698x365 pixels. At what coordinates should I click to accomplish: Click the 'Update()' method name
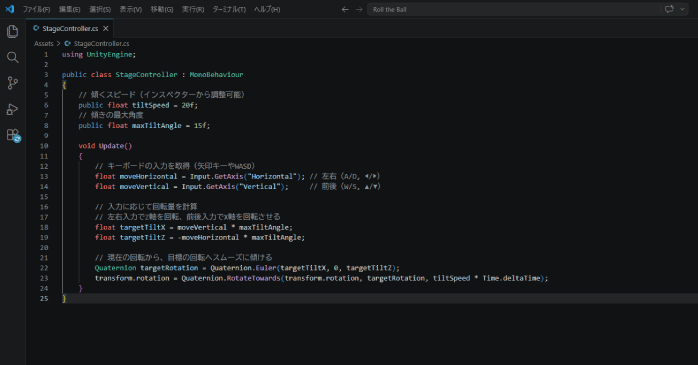(x=115, y=146)
